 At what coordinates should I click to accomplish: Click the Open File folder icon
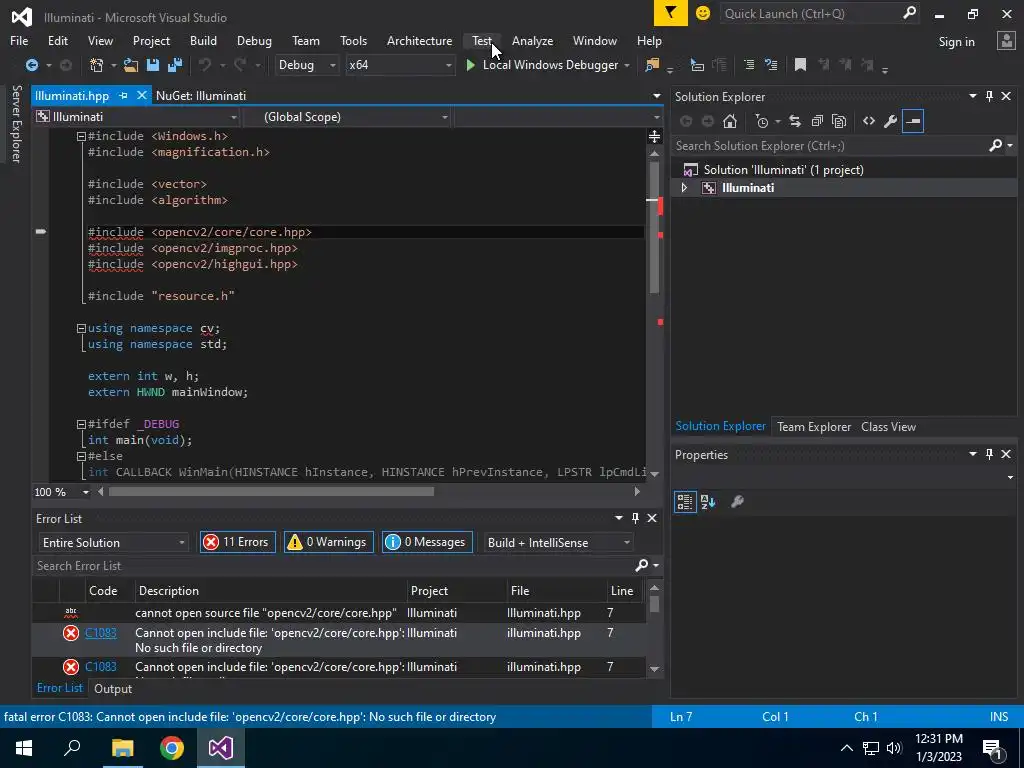click(x=131, y=65)
